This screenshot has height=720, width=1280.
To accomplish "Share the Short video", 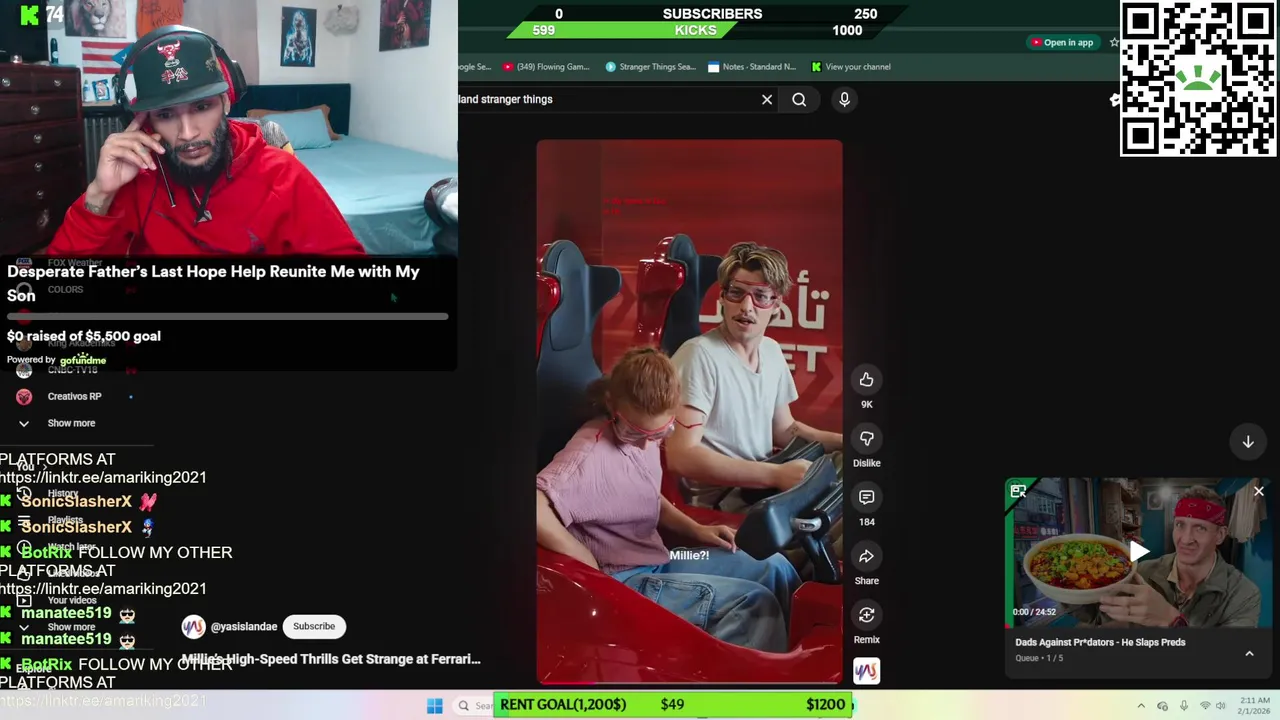I will pyautogui.click(x=866, y=556).
